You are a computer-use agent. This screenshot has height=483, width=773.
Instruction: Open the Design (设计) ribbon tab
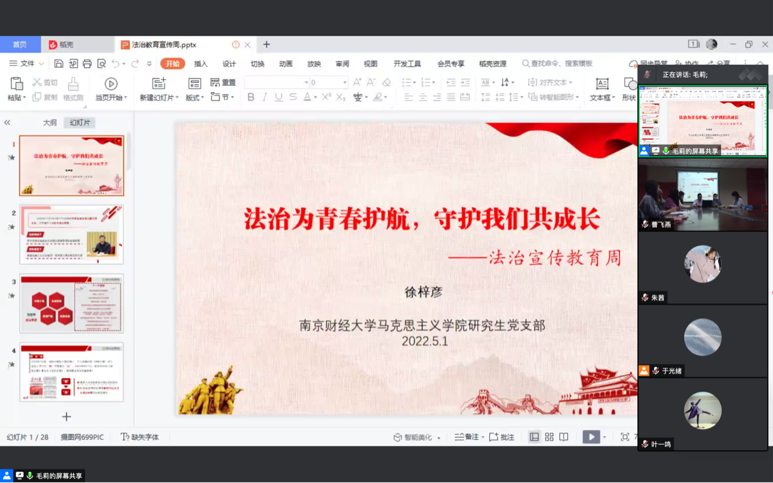[x=229, y=64]
